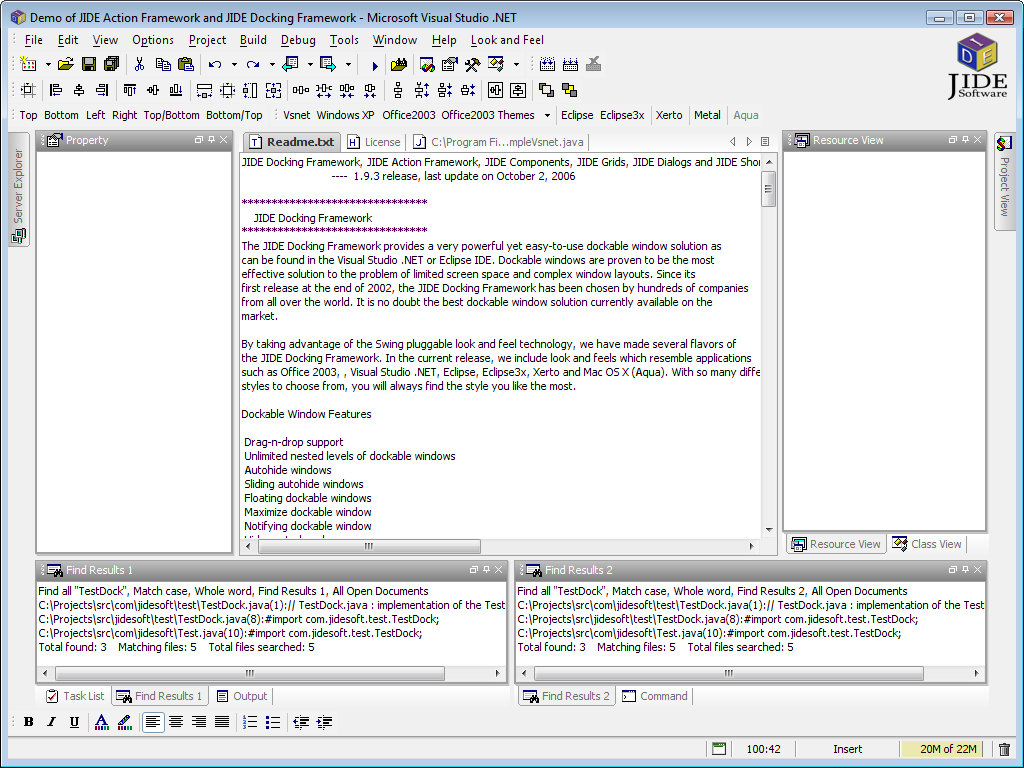Select left text alignment
This screenshot has height=768, width=1024.
153,722
